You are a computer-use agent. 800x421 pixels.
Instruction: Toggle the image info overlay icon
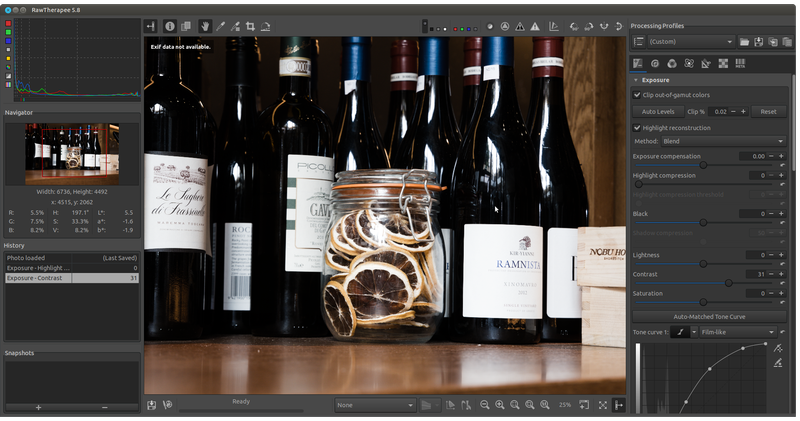tap(170, 27)
